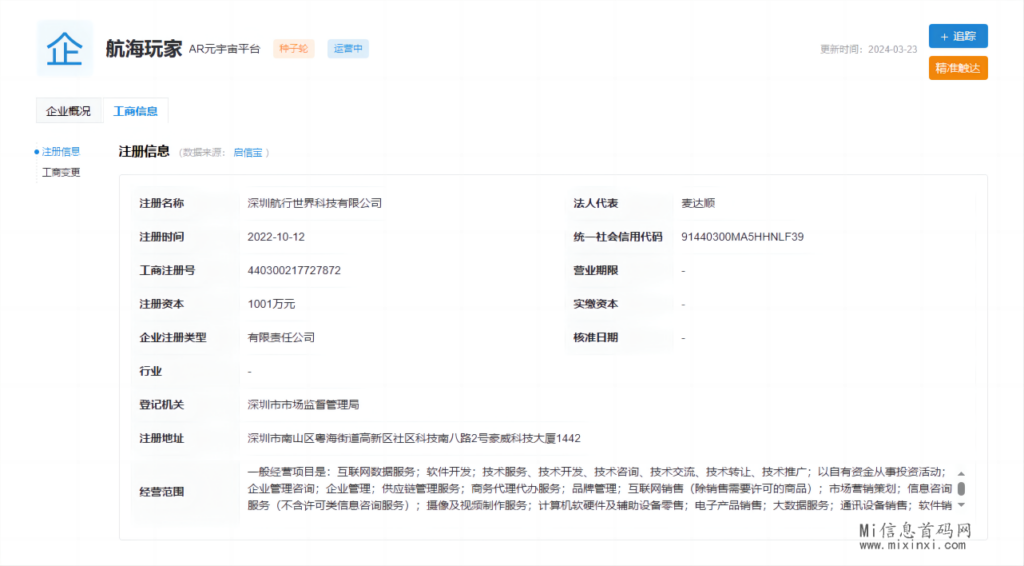Go to 注册信息 in the sidebar
The width and height of the screenshot is (1024, 566).
[x=61, y=152]
